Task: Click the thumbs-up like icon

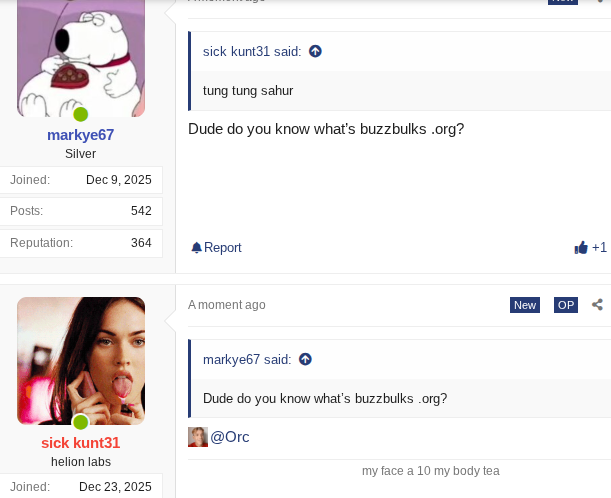Action: click(x=581, y=248)
